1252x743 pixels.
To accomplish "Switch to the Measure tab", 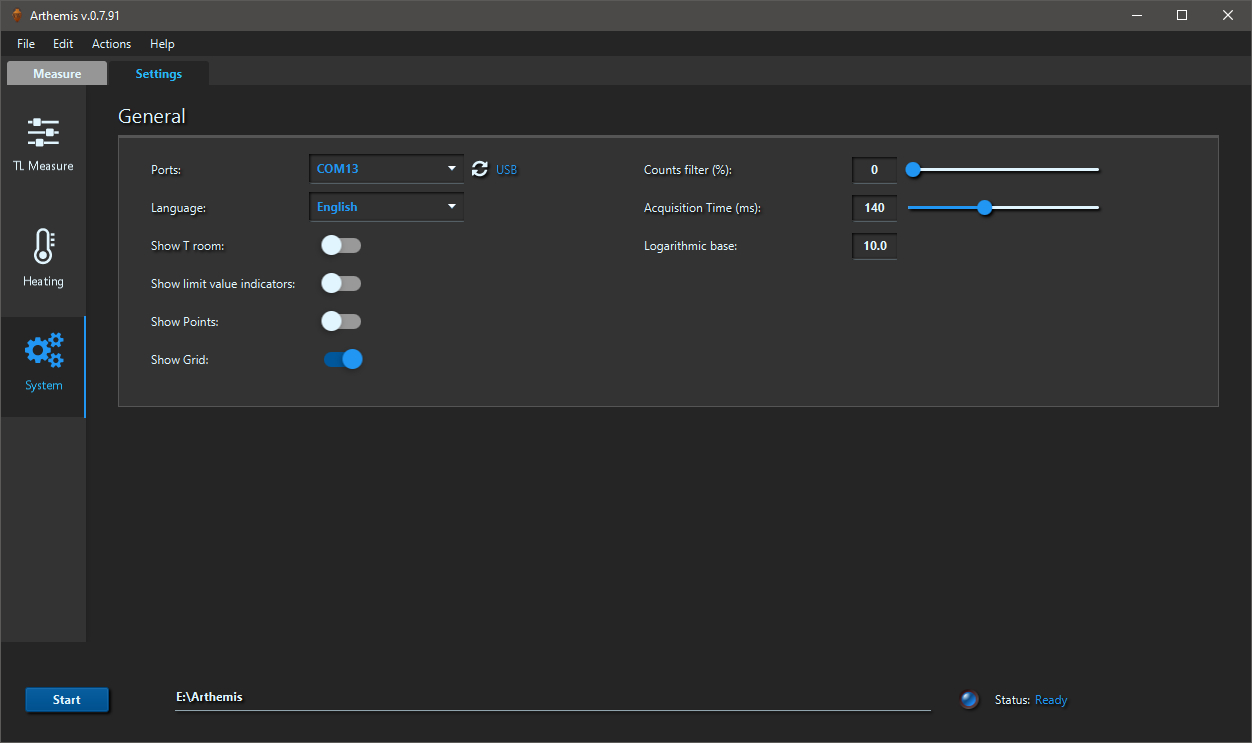I will 57,74.
